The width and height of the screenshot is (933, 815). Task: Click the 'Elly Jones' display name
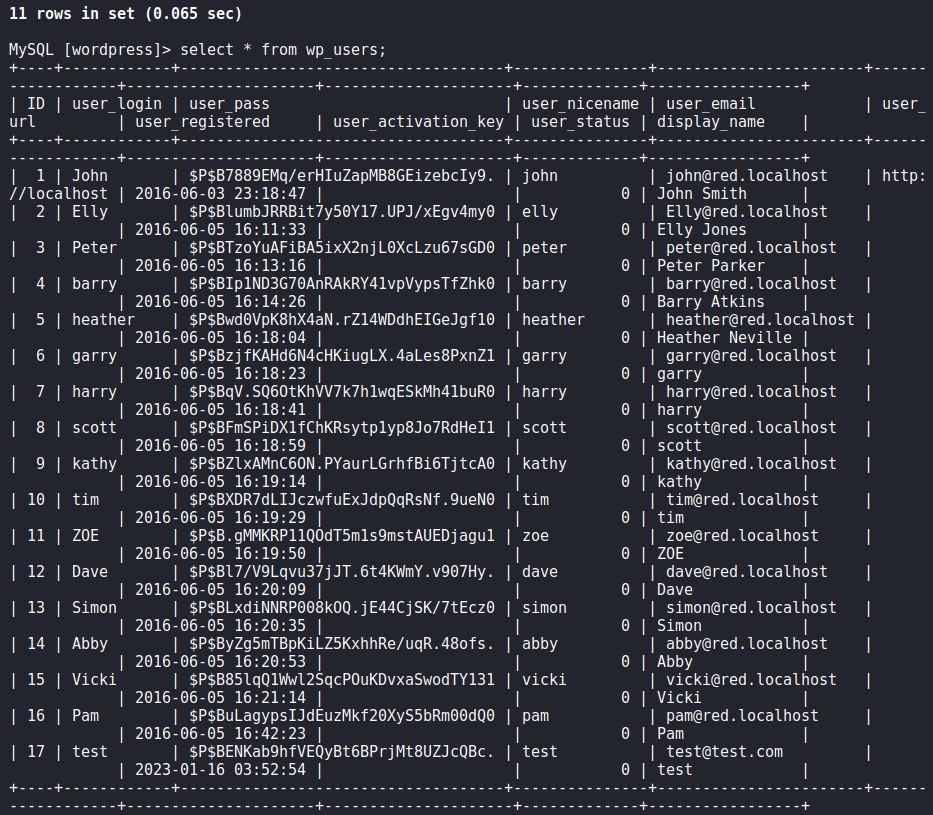(x=702, y=230)
